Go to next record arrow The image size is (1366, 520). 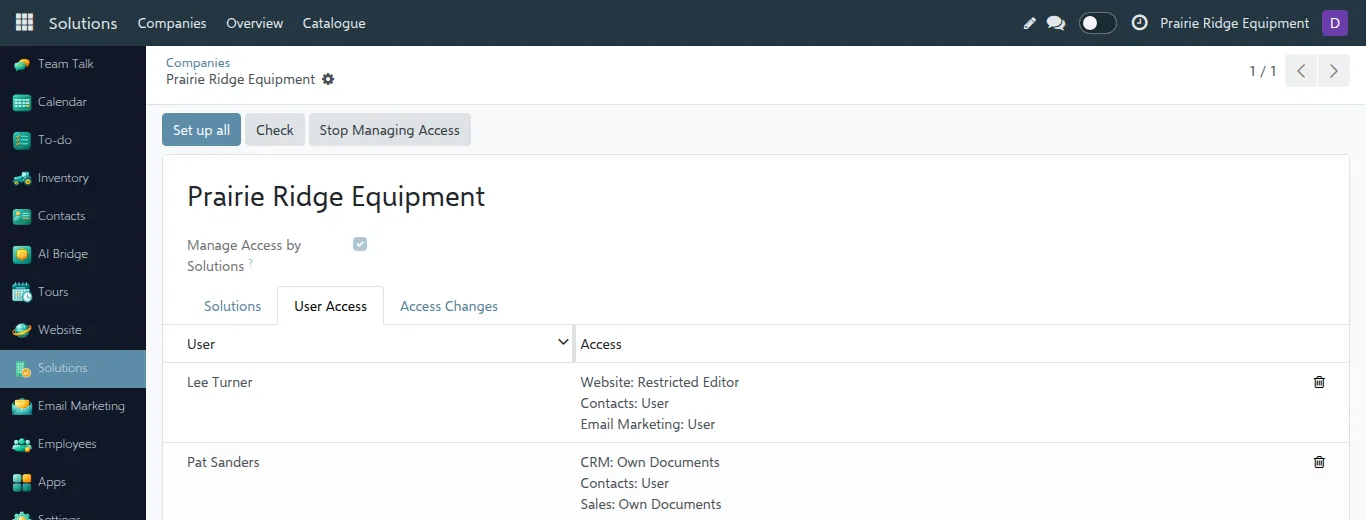pyautogui.click(x=1333, y=71)
